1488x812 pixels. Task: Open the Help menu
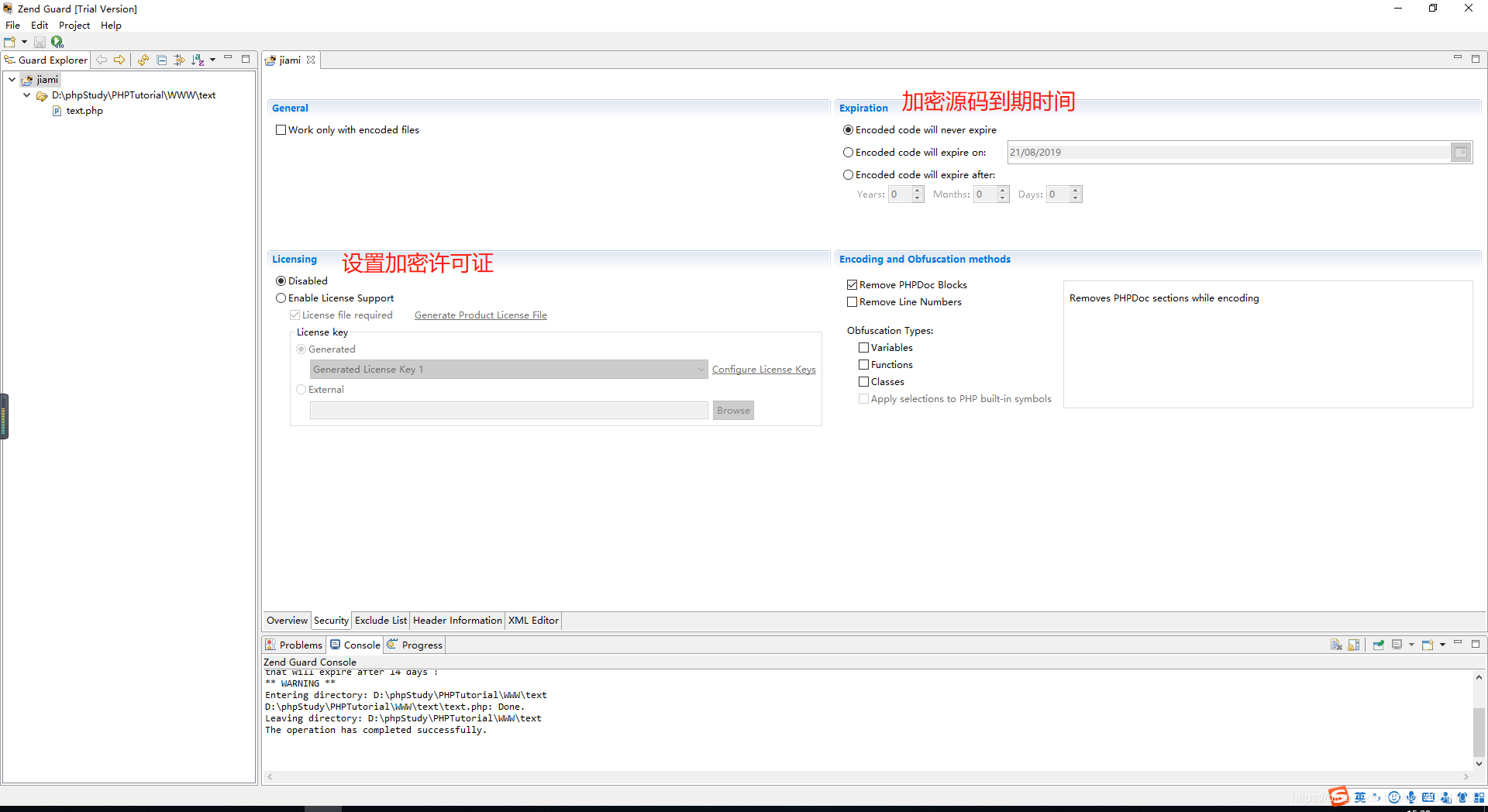(111, 25)
